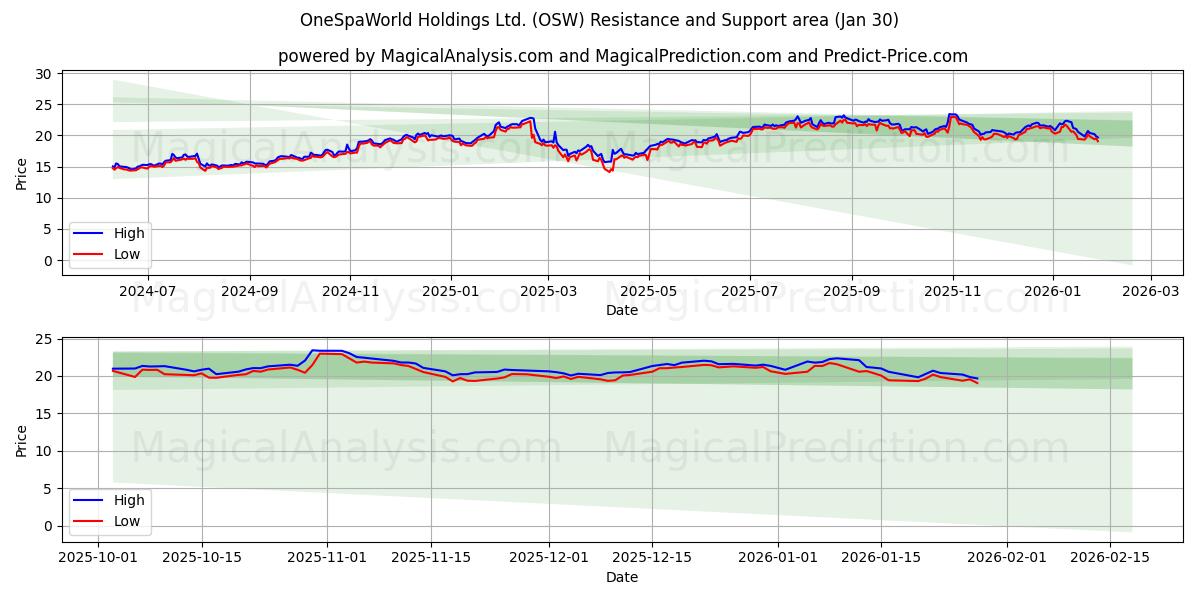
Task: Click the top chart 'Date' axis label
Action: (x=622, y=311)
